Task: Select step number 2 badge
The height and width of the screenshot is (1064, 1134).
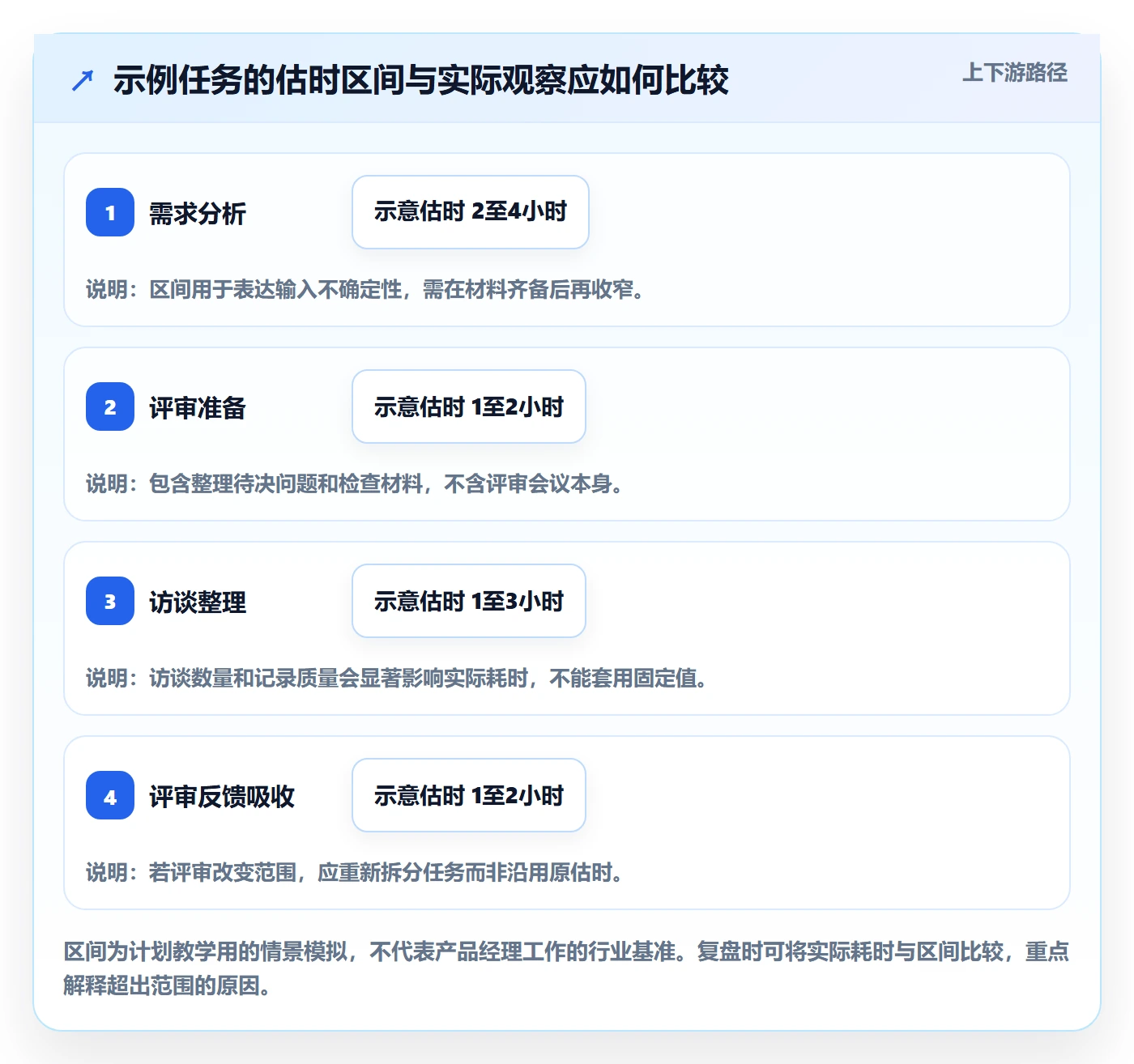Action: click(110, 406)
